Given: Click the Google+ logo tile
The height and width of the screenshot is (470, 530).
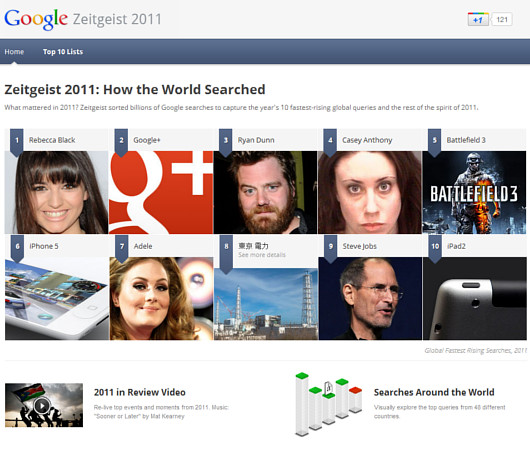Looking at the screenshot, I should tap(161, 192).
